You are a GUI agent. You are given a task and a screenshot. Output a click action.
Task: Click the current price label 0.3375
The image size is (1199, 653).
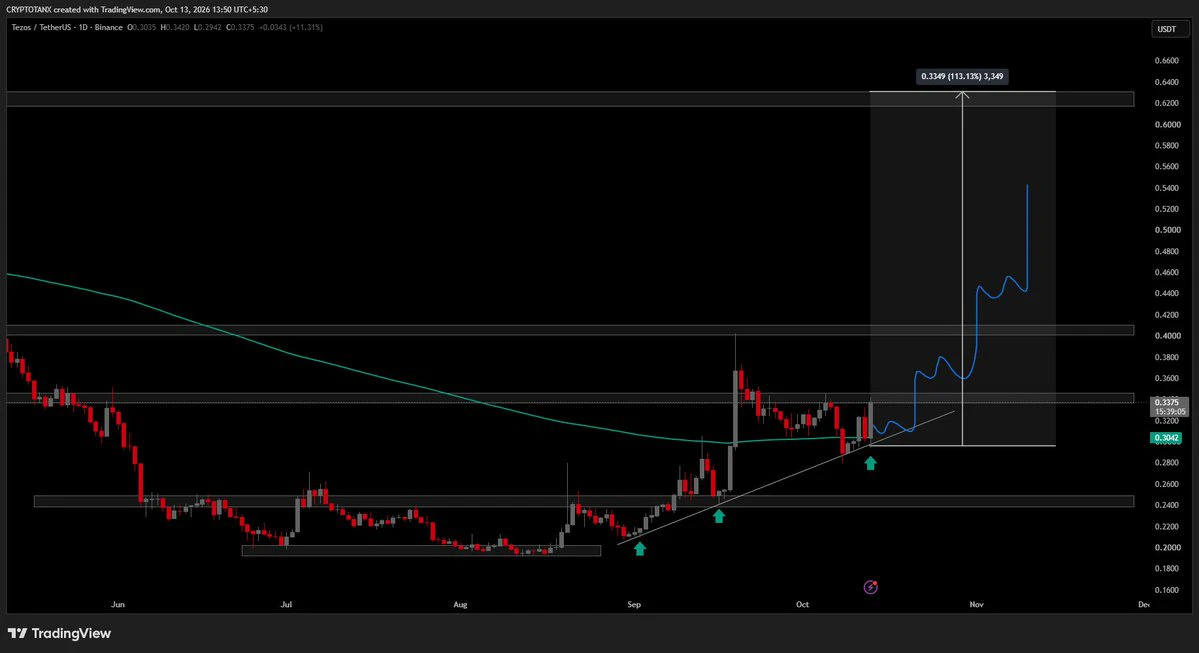(1166, 402)
